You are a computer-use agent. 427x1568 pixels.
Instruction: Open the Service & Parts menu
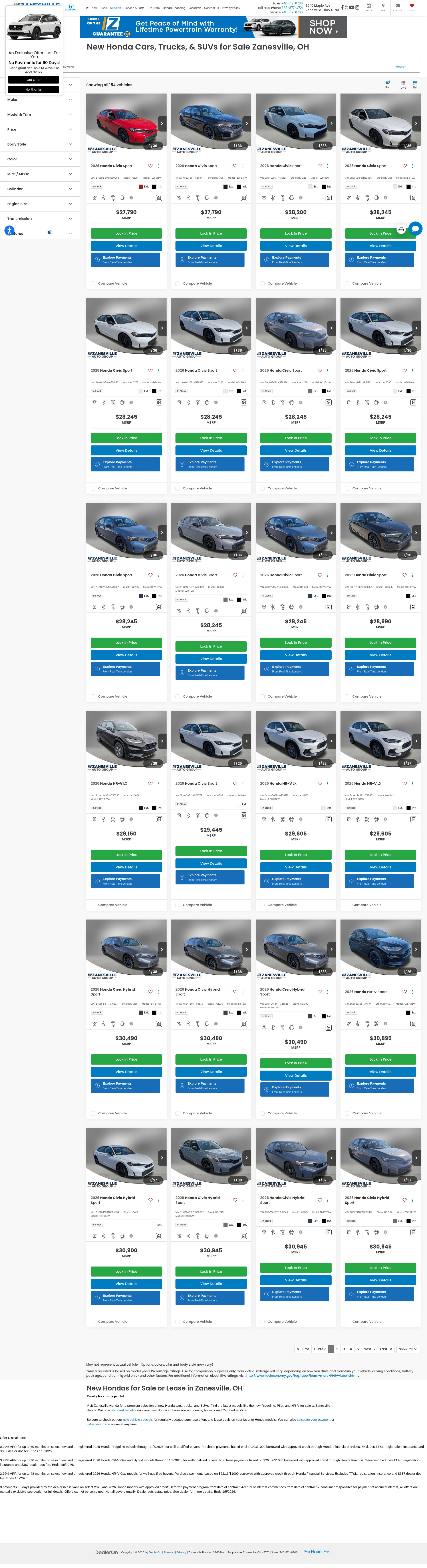pos(134,8)
